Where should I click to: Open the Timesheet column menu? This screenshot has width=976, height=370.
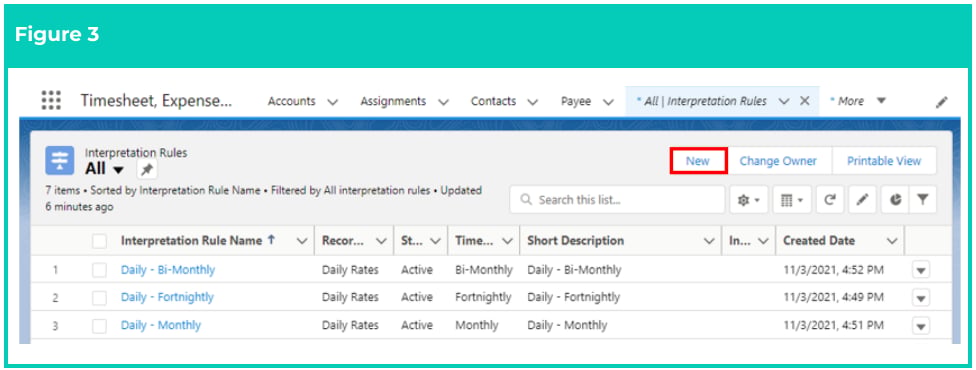(x=507, y=241)
